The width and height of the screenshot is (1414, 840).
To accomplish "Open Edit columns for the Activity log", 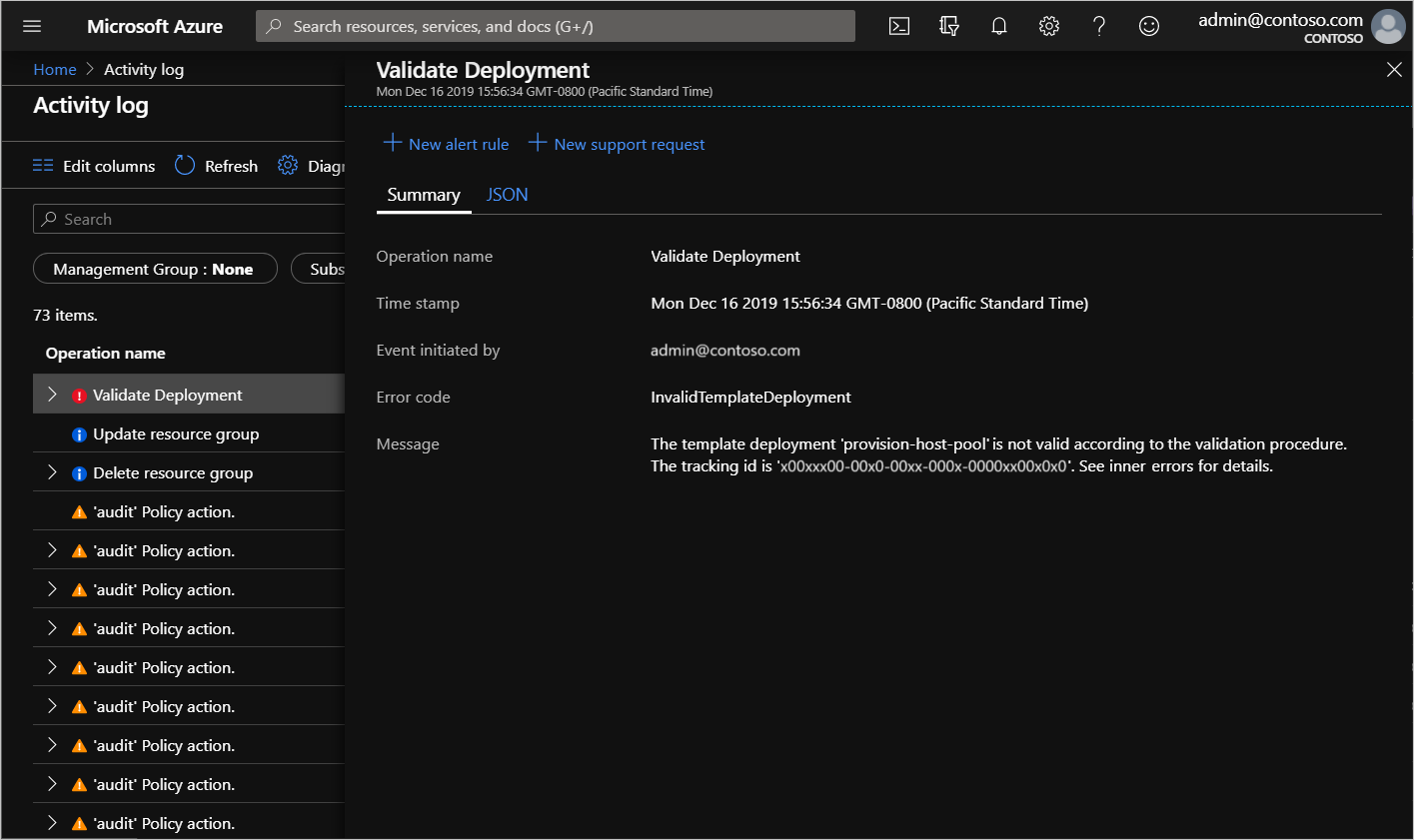I will click(93, 166).
